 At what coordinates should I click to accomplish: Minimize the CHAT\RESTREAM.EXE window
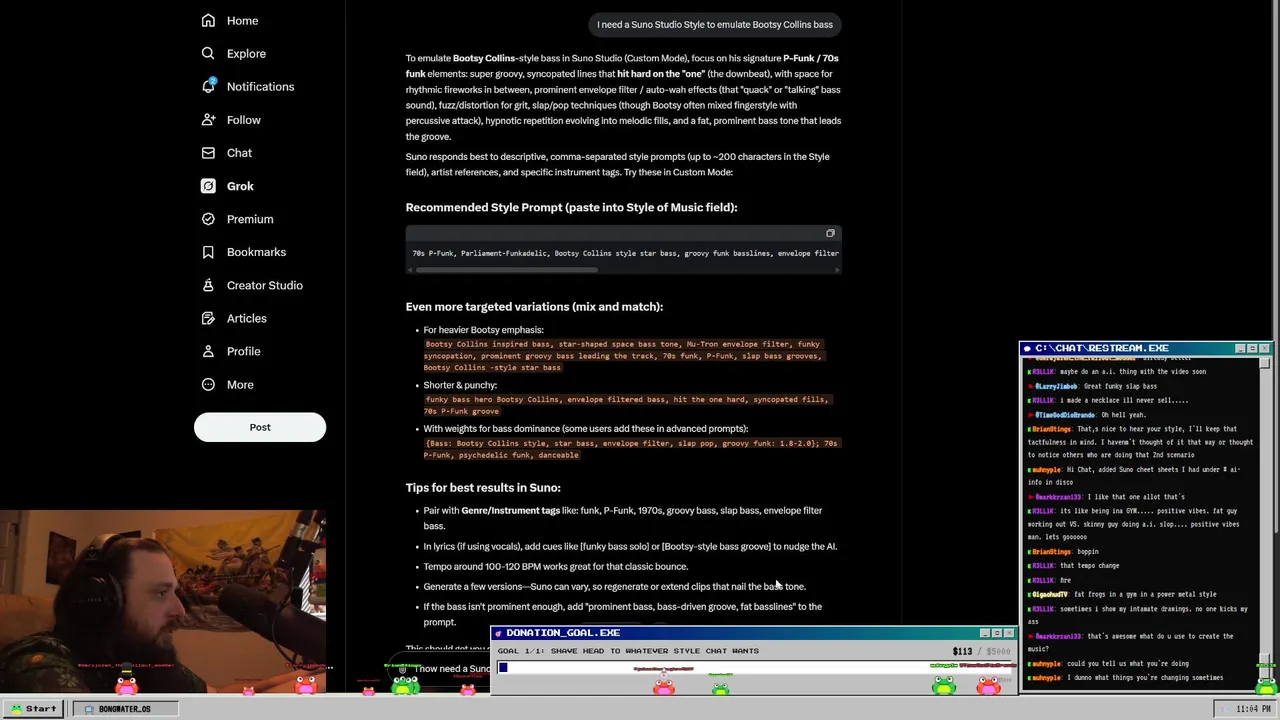pos(1240,348)
